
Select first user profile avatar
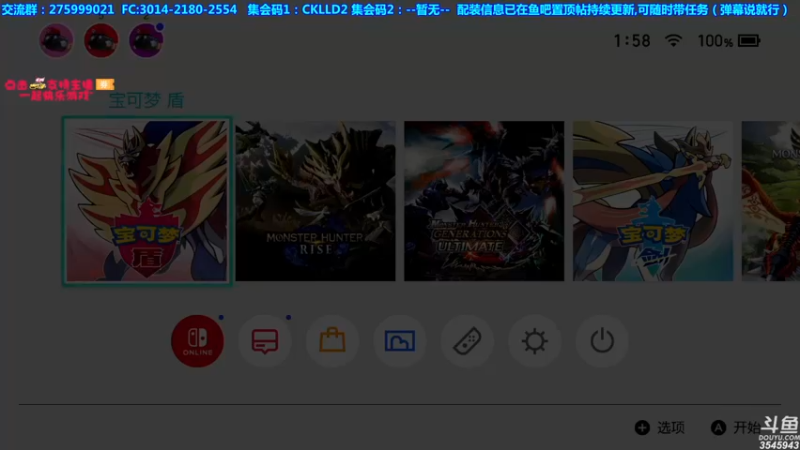click(x=56, y=40)
